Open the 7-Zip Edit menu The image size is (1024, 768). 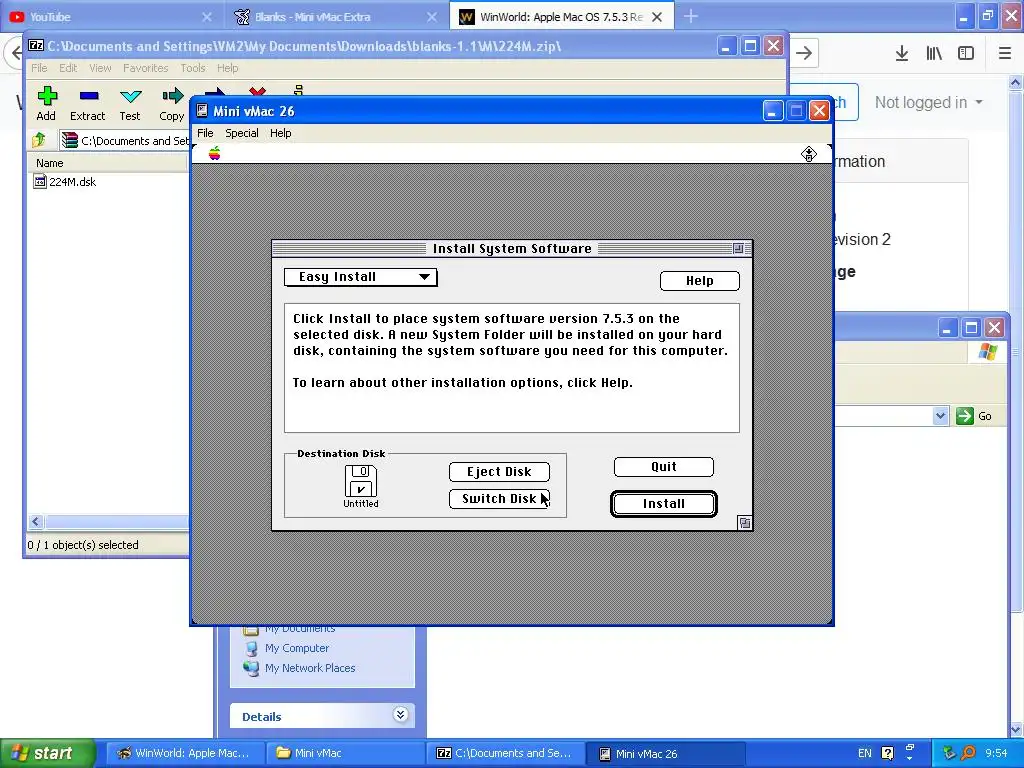(68, 68)
